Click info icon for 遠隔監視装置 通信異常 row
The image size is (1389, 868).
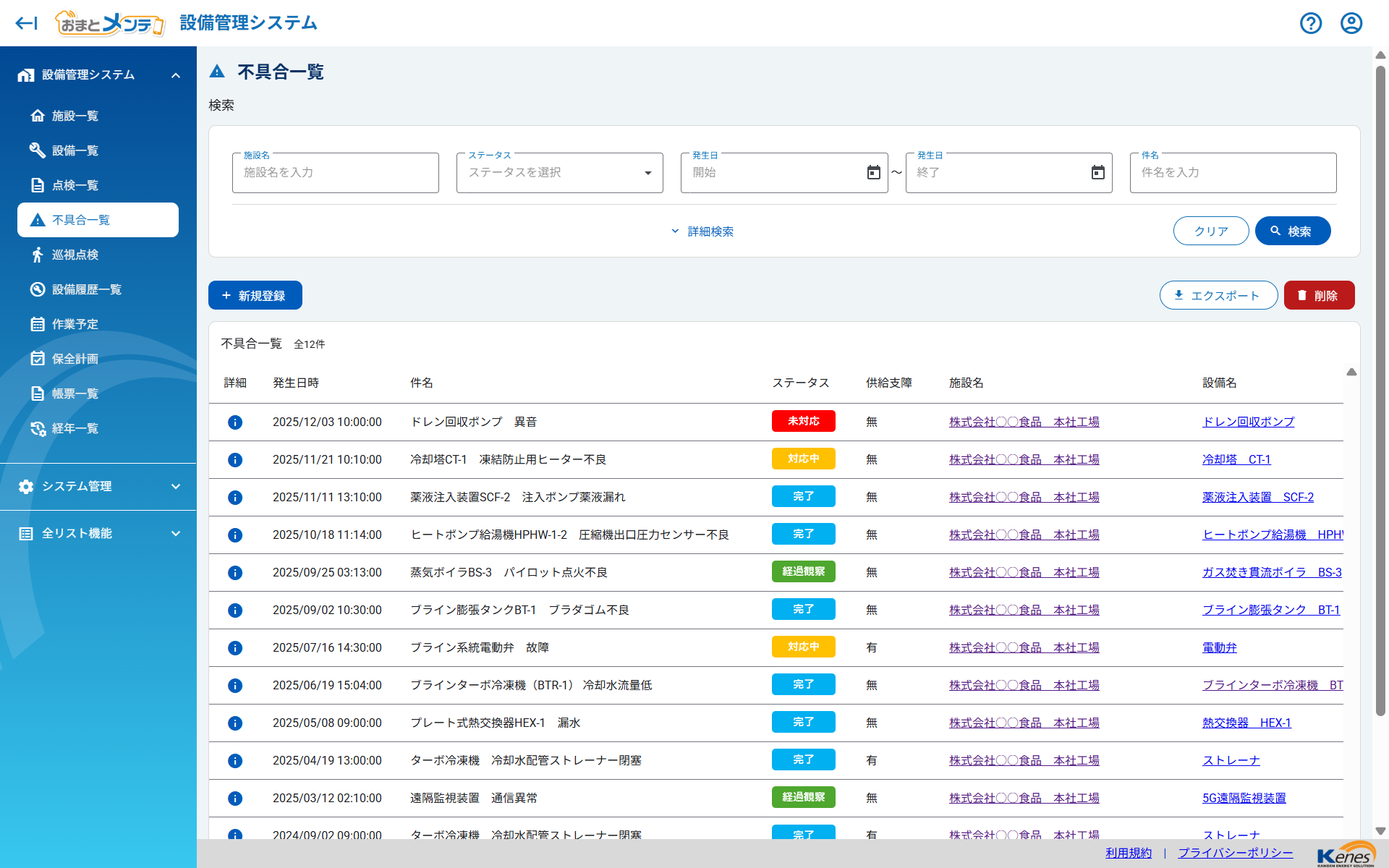click(x=235, y=799)
